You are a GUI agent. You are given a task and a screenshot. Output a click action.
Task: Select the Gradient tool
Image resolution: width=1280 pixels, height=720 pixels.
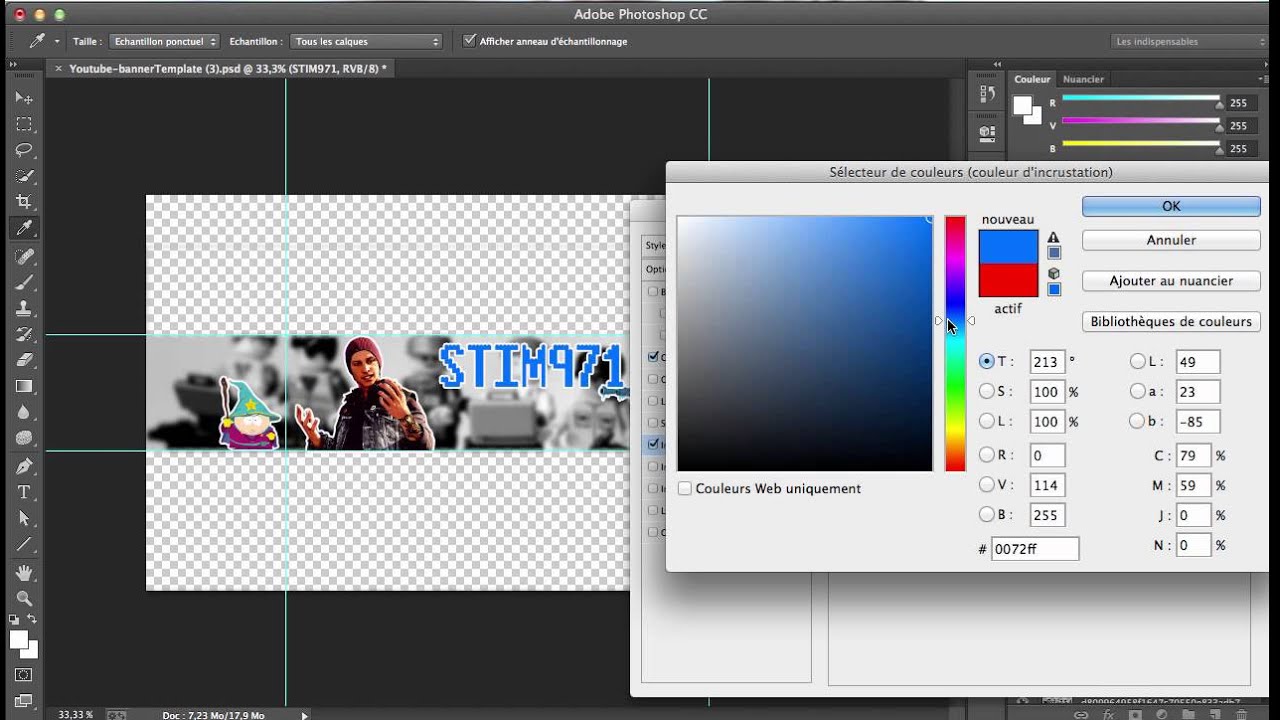(24, 386)
